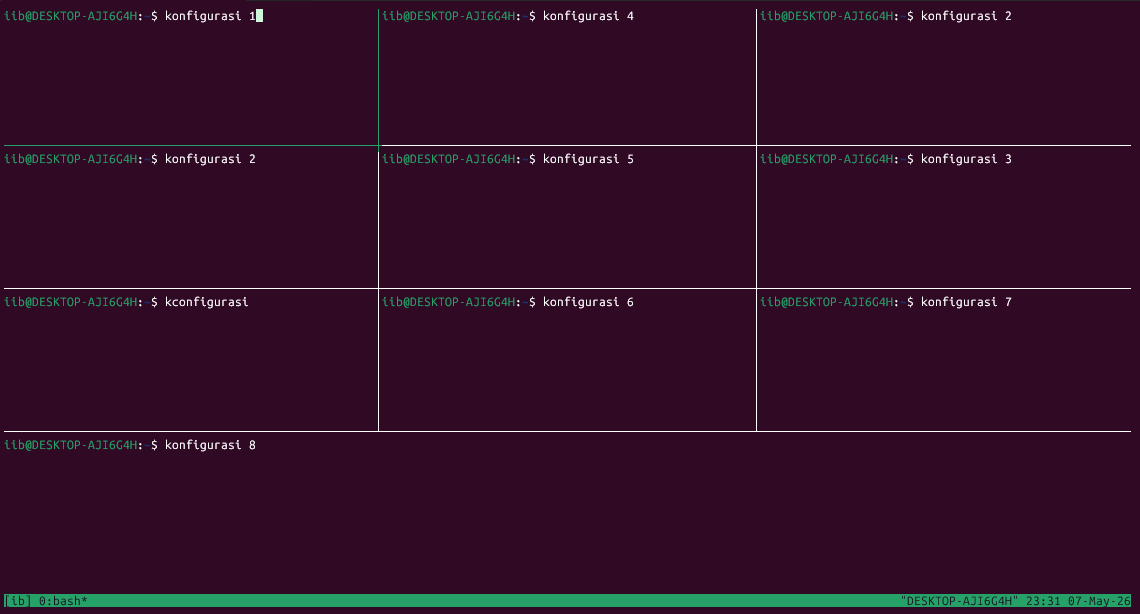The width and height of the screenshot is (1140, 614).
Task: Click the 07-May-26 date in the status bar
Action: tap(1099, 601)
